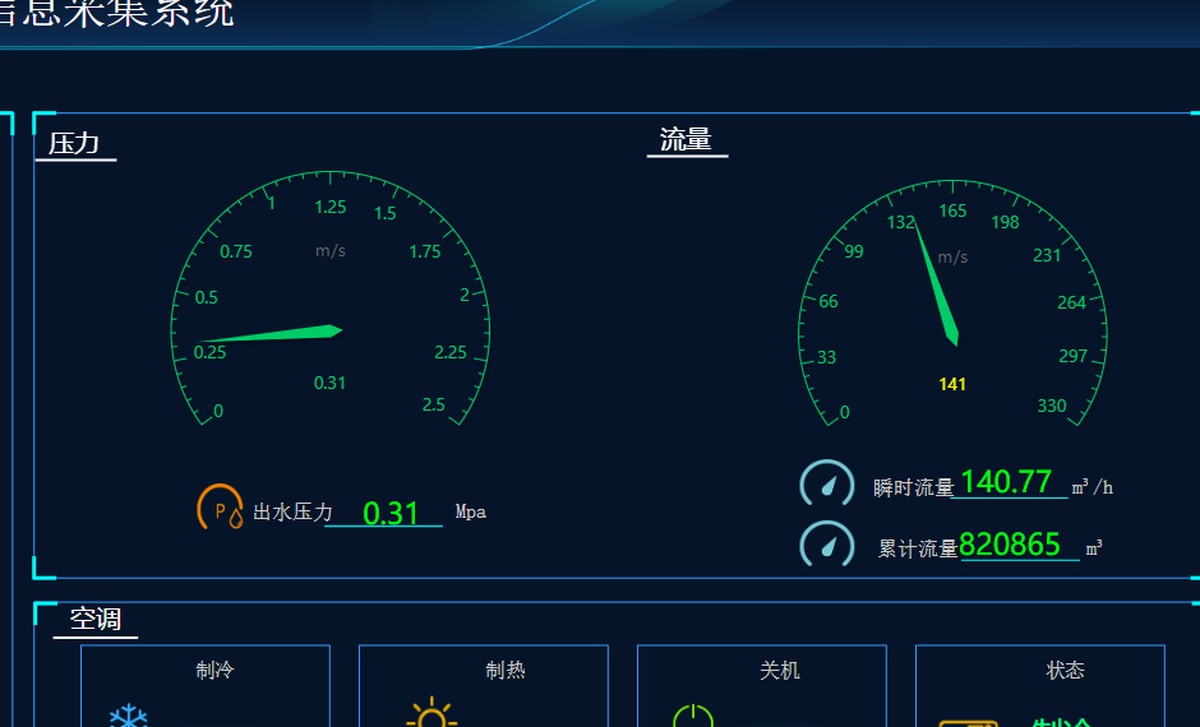1200x727 pixels.
Task: Click the 2.5 tick label on the pressure gauge
Action: [434, 405]
